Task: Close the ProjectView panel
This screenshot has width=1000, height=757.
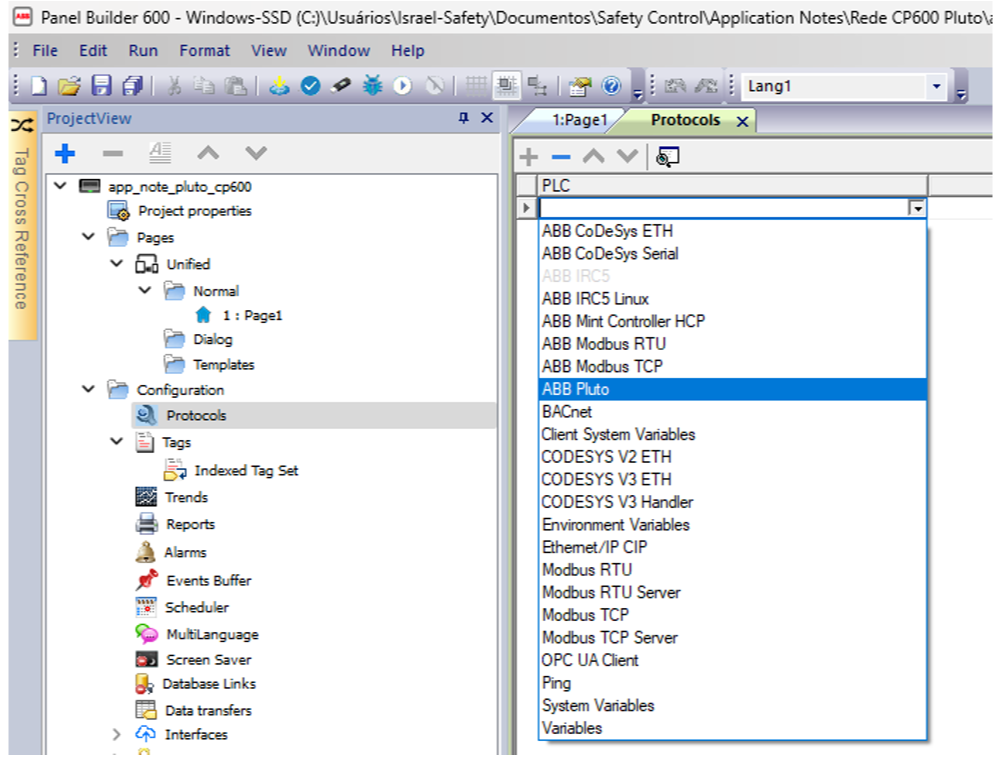Action: [x=487, y=118]
